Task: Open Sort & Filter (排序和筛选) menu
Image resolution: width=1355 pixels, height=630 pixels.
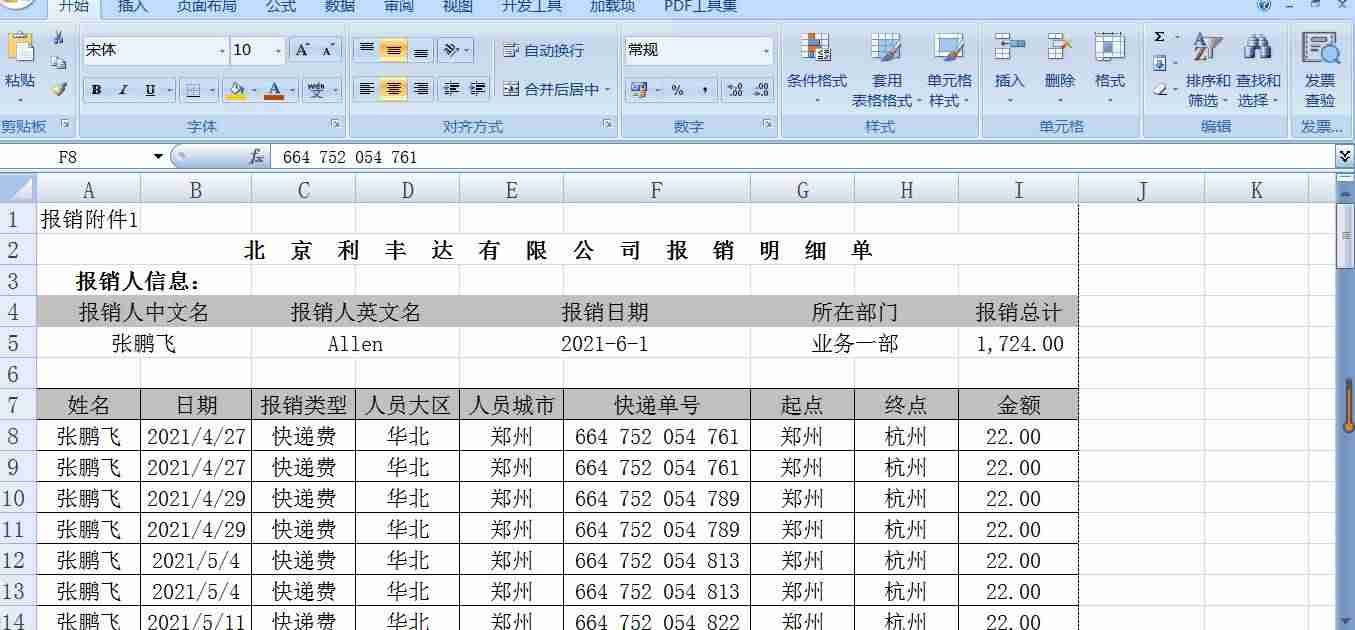Action: point(1208,69)
